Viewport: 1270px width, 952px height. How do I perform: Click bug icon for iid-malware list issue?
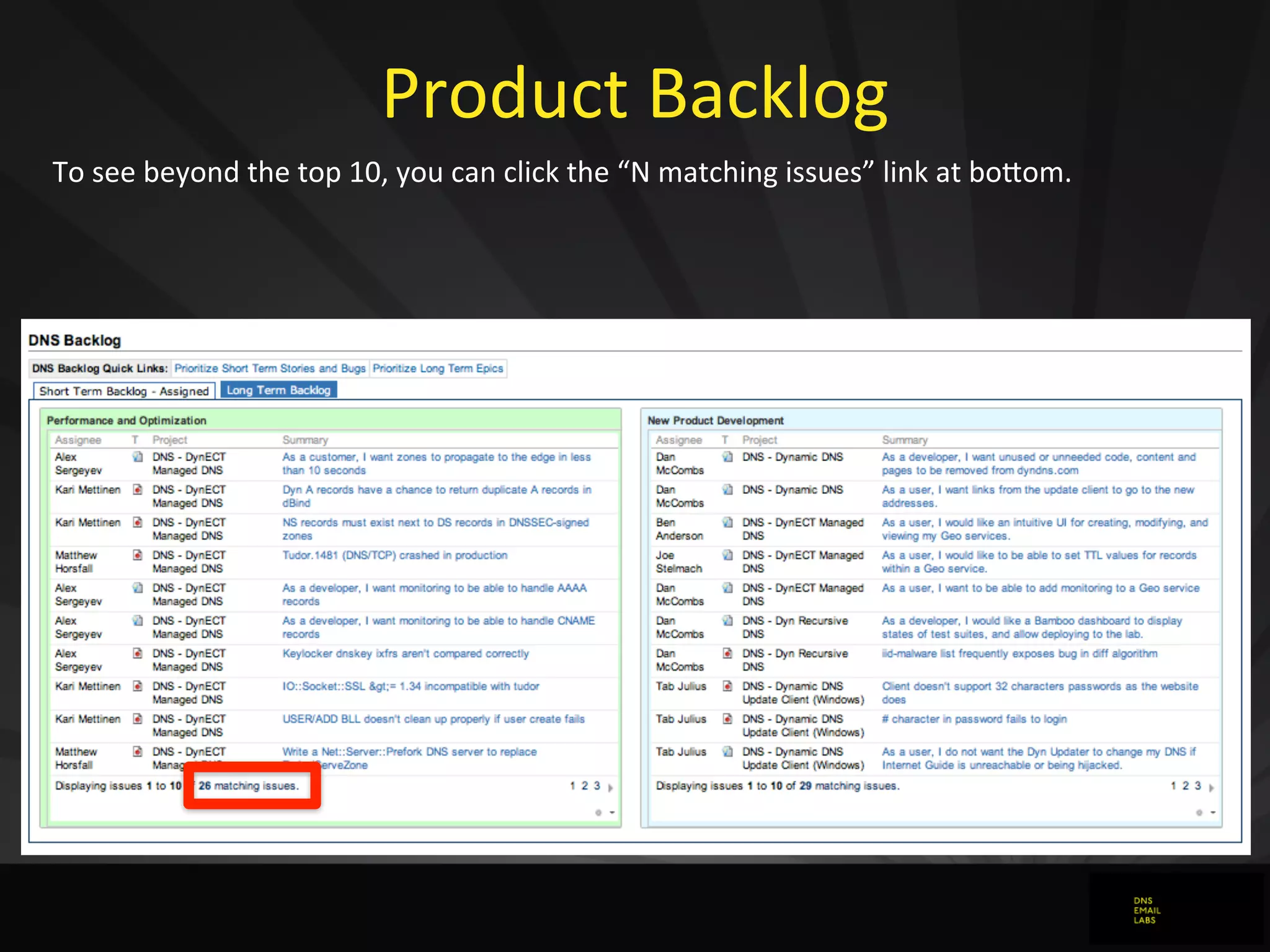click(x=728, y=654)
